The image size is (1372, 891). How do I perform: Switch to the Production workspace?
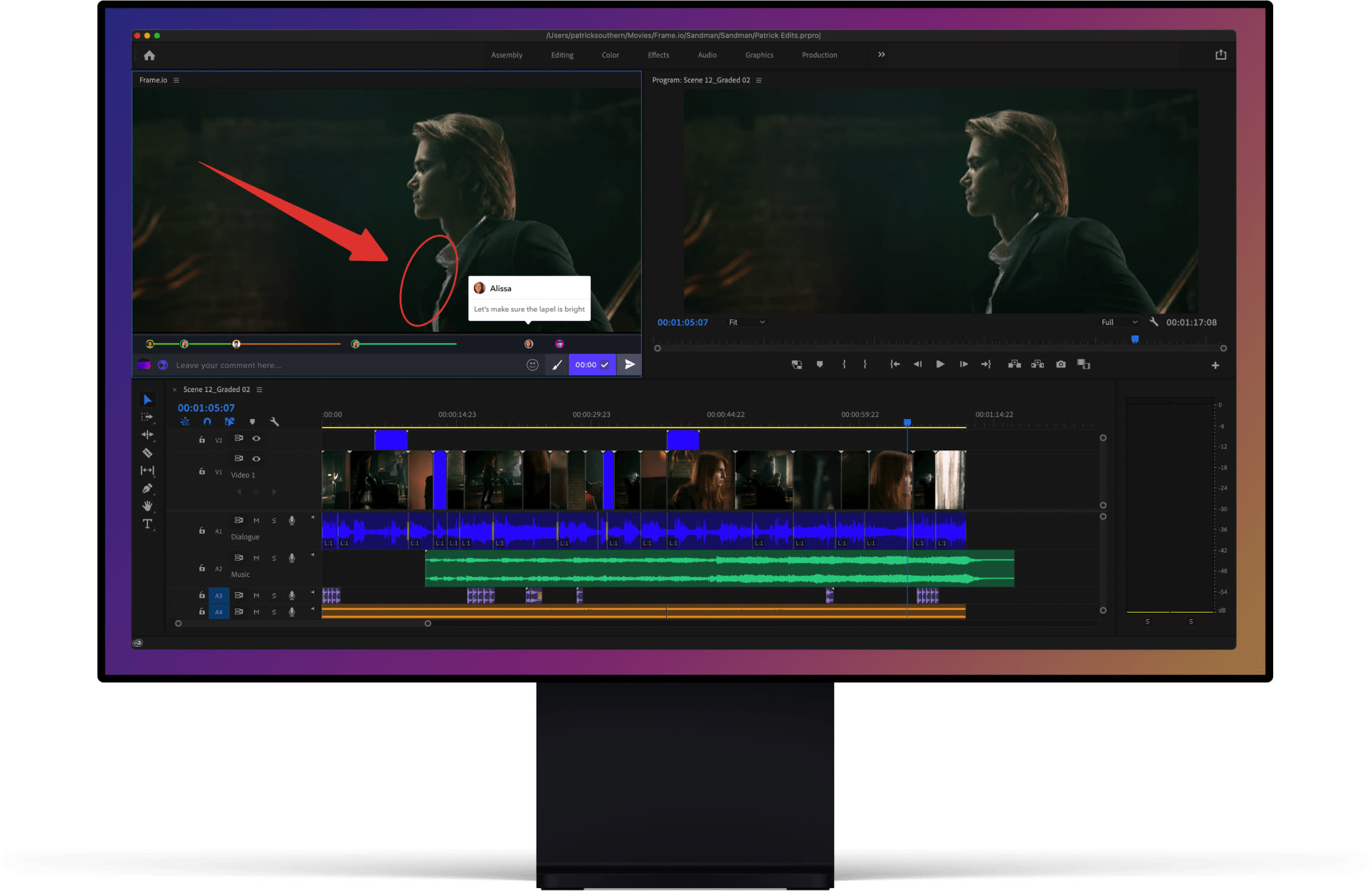tap(819, 56)
